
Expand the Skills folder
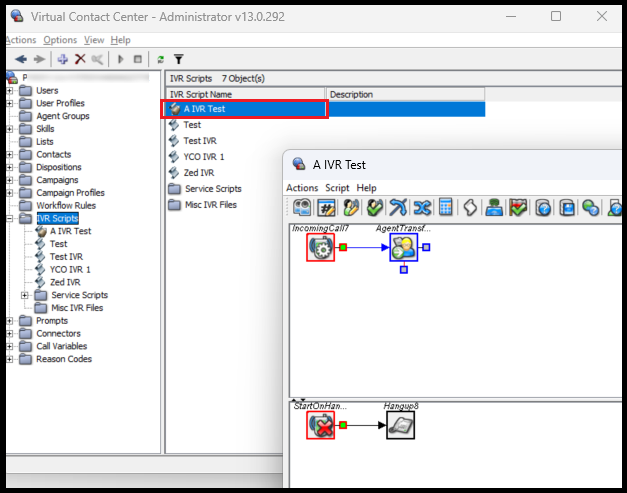[x=10, y=129]
